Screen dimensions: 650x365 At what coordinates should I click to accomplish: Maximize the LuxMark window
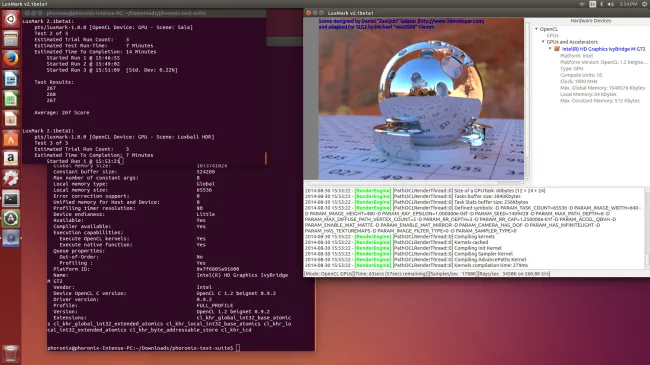point(321,13)
